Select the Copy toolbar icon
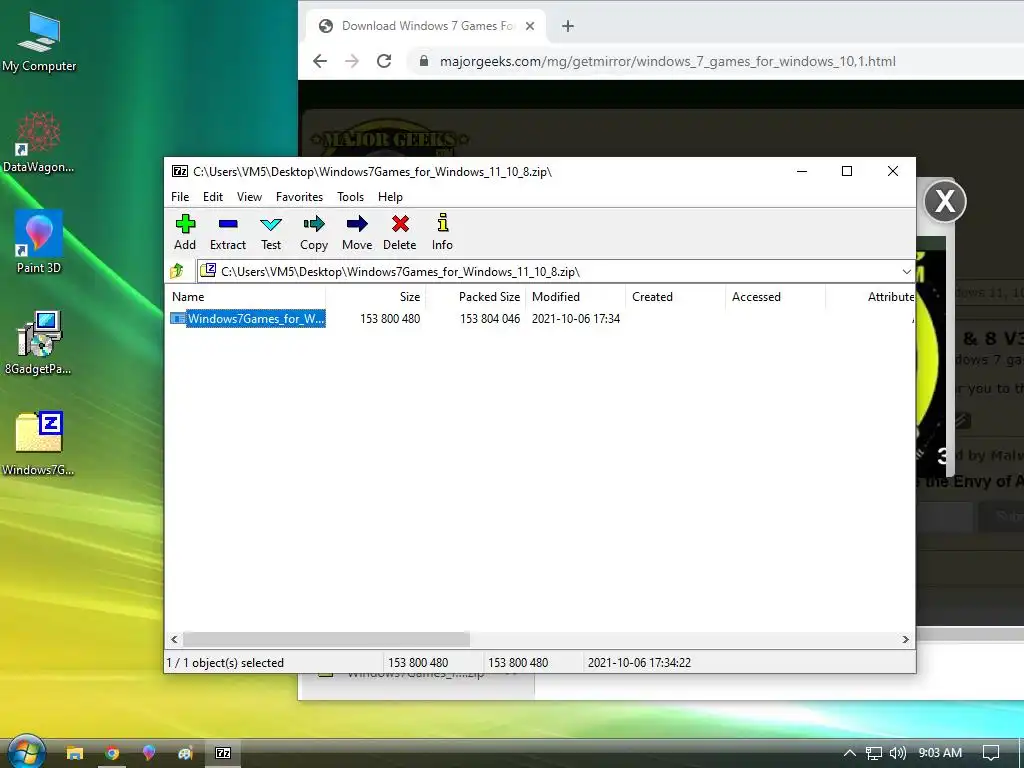 tap(313, 232)
